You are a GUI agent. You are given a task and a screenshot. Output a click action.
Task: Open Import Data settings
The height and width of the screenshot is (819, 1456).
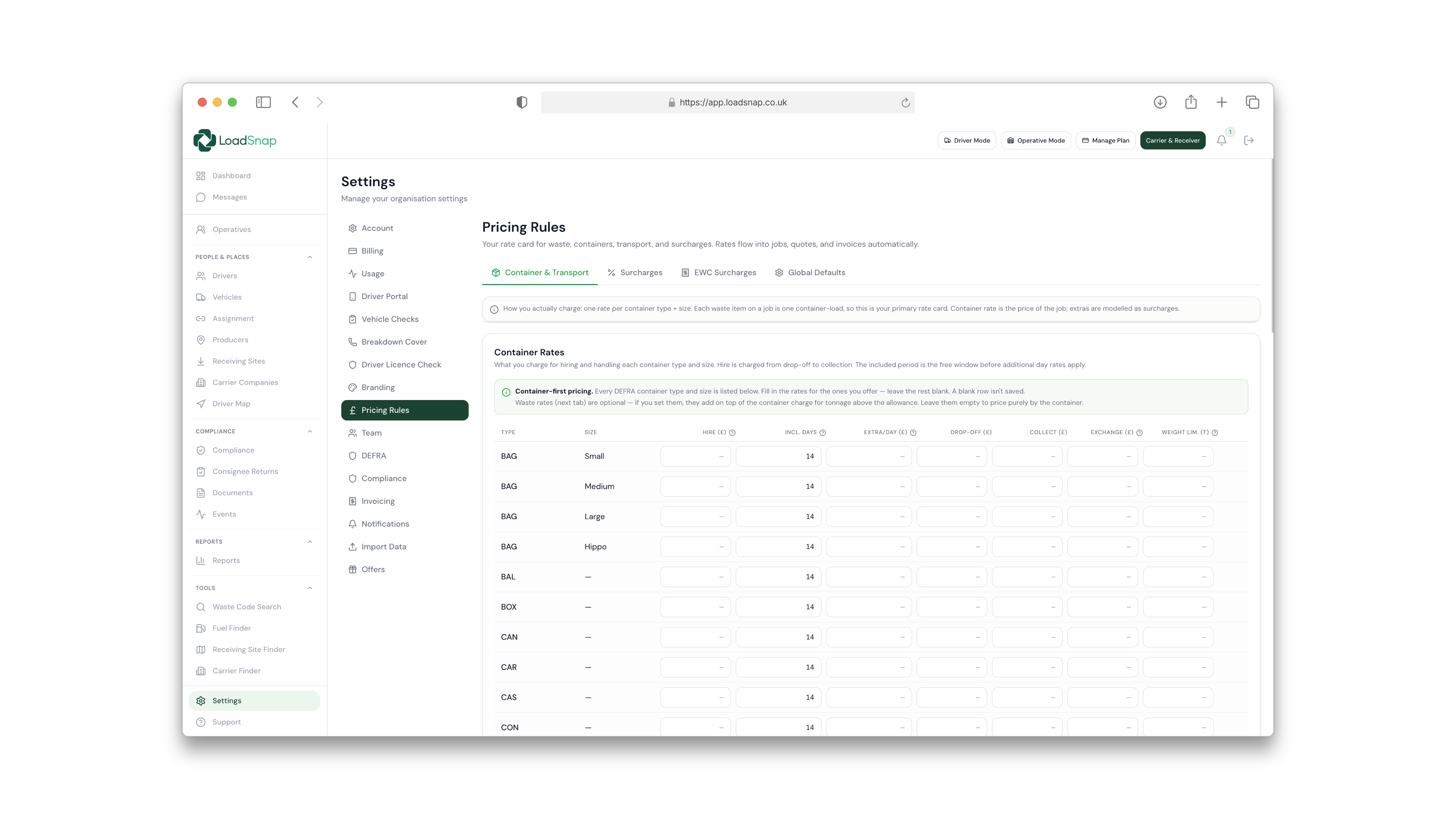click(x=405, y=546)
